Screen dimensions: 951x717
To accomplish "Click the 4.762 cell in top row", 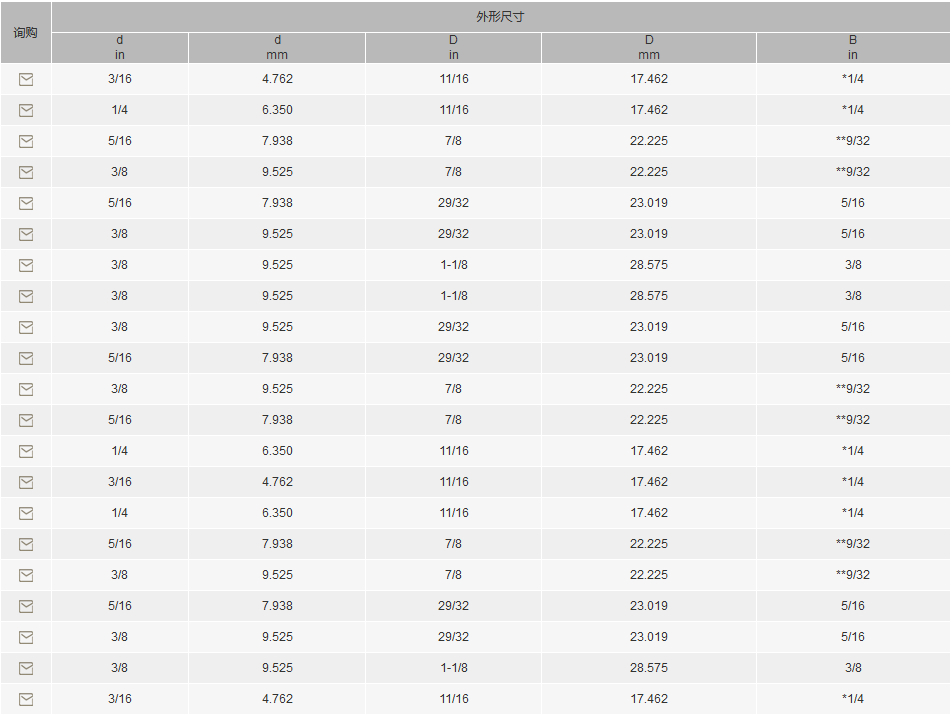I will [277, 79].
